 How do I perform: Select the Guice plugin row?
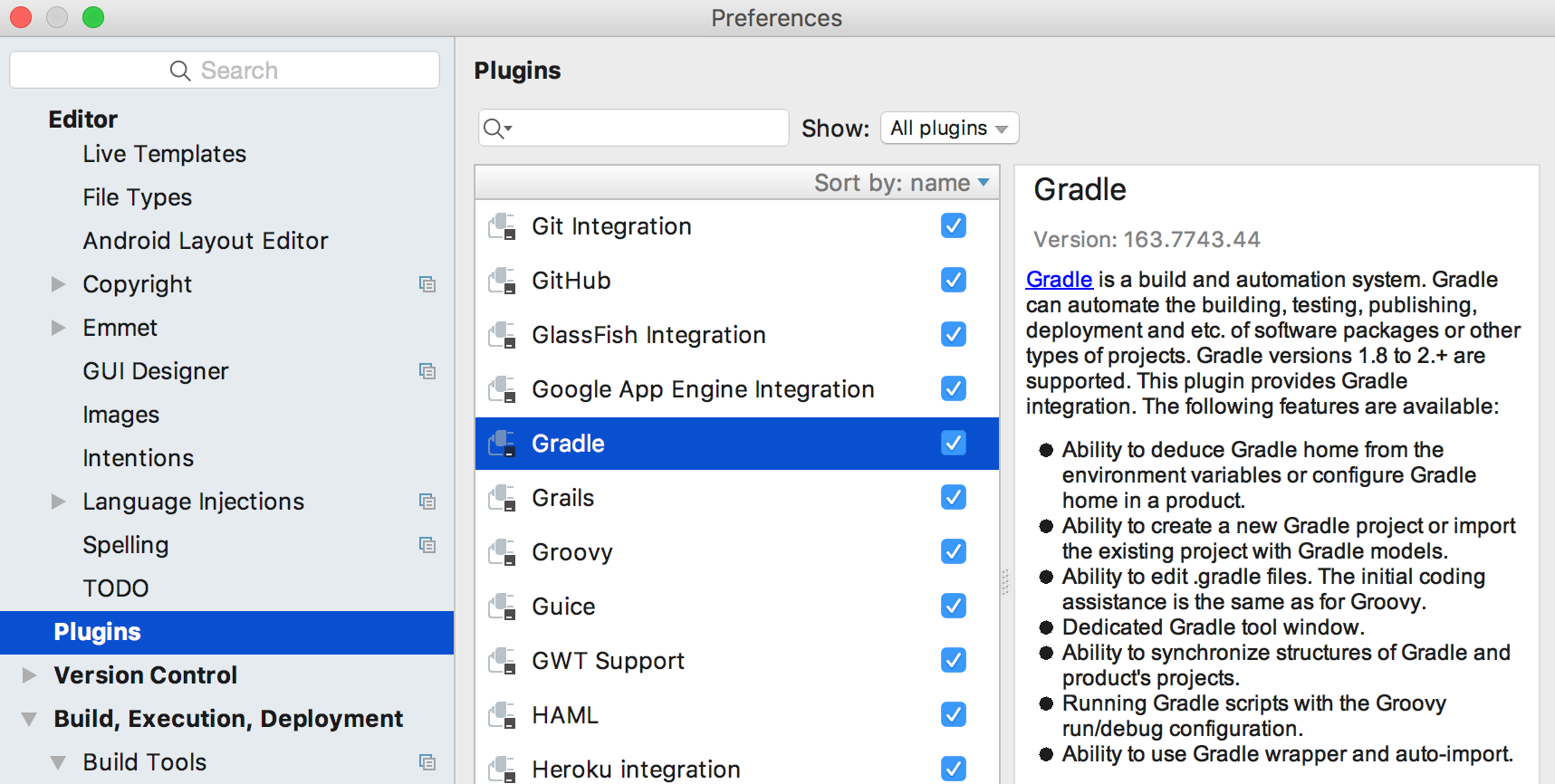pos(737,607)
